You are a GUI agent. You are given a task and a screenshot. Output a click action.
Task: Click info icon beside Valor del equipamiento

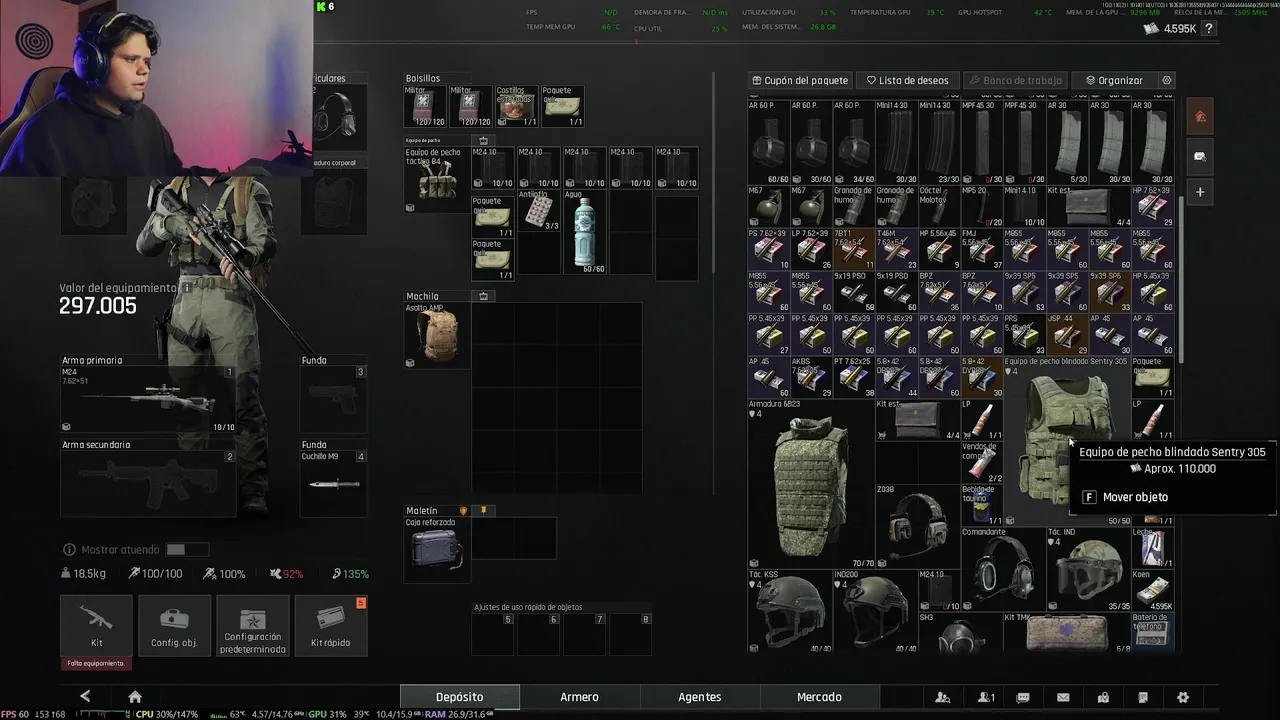tap(186, 288)
